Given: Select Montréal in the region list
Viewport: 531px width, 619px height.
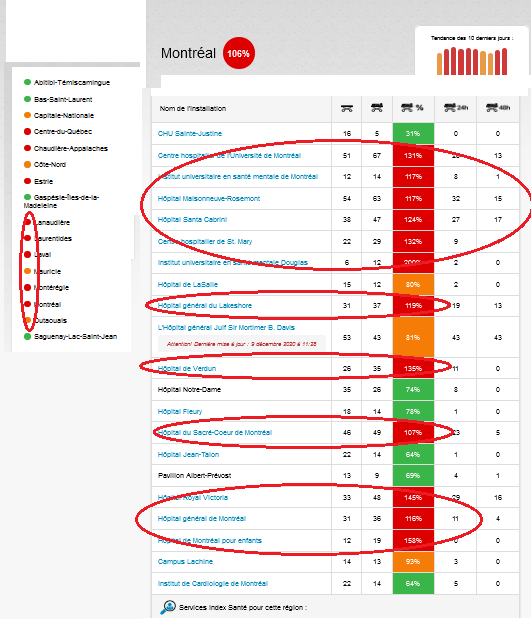Looking at the screenshot, I should pos(47,304).
